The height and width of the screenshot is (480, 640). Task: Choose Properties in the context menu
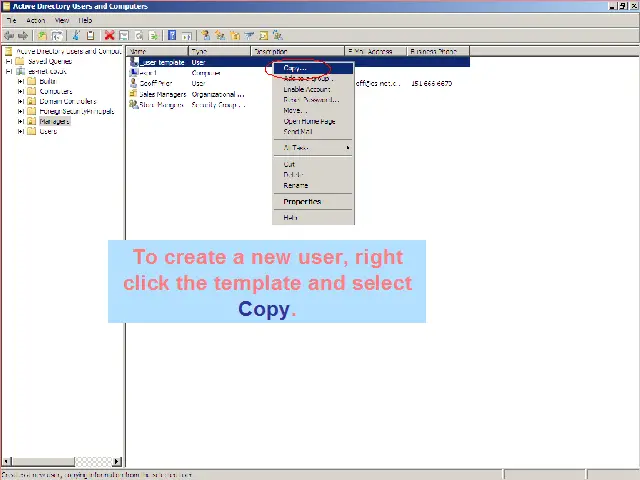[313, 202]
